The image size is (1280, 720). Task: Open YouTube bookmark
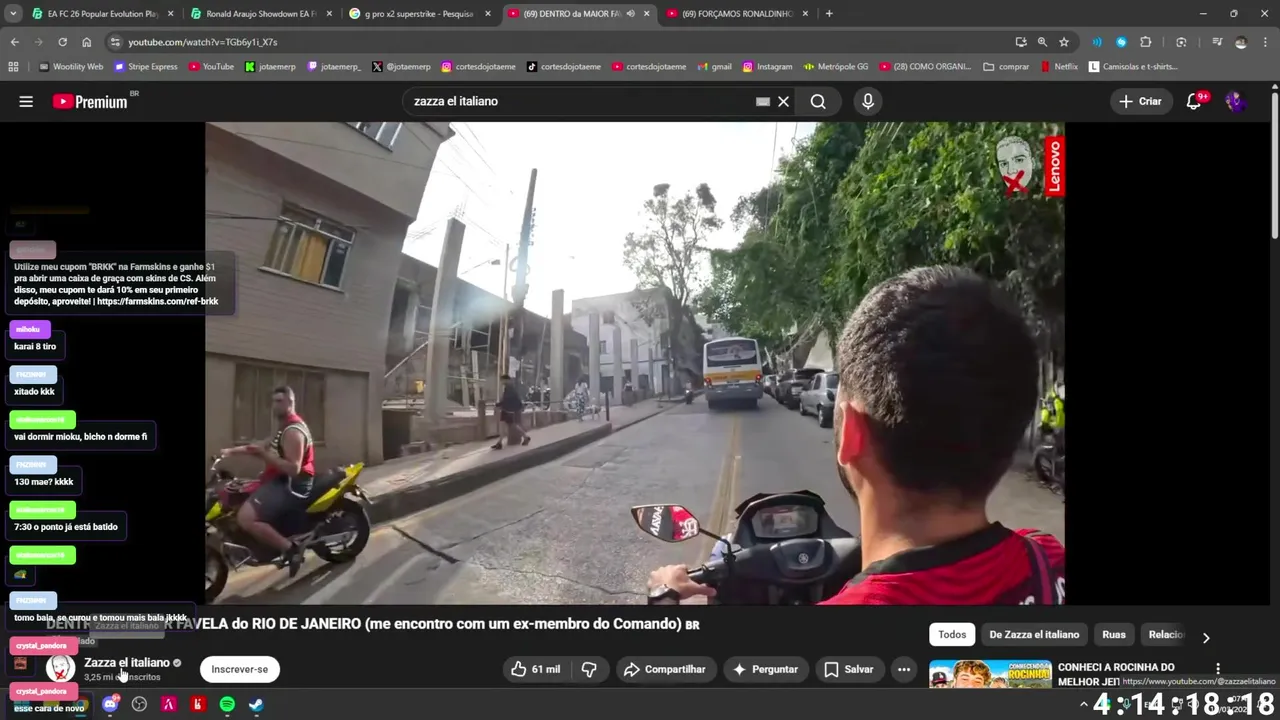click(211, 67)
